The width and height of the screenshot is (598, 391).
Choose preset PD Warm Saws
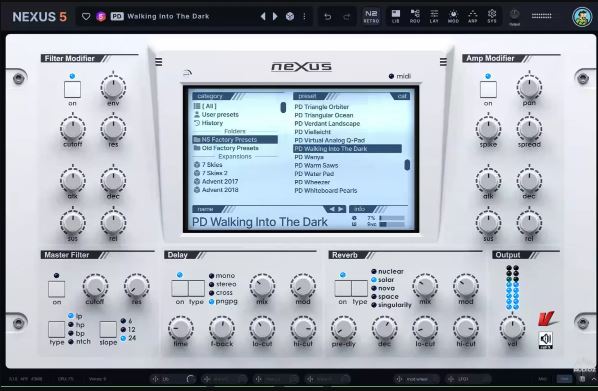click(316, 166)
